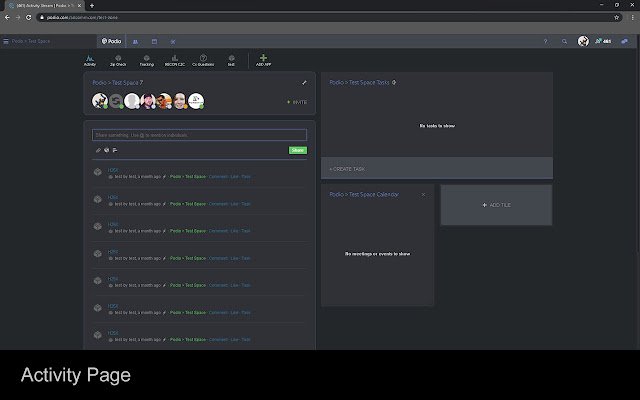The height and width of the screenshot is (400, 640).
Task: Open the Zip Check app
Action: [118, 60]
